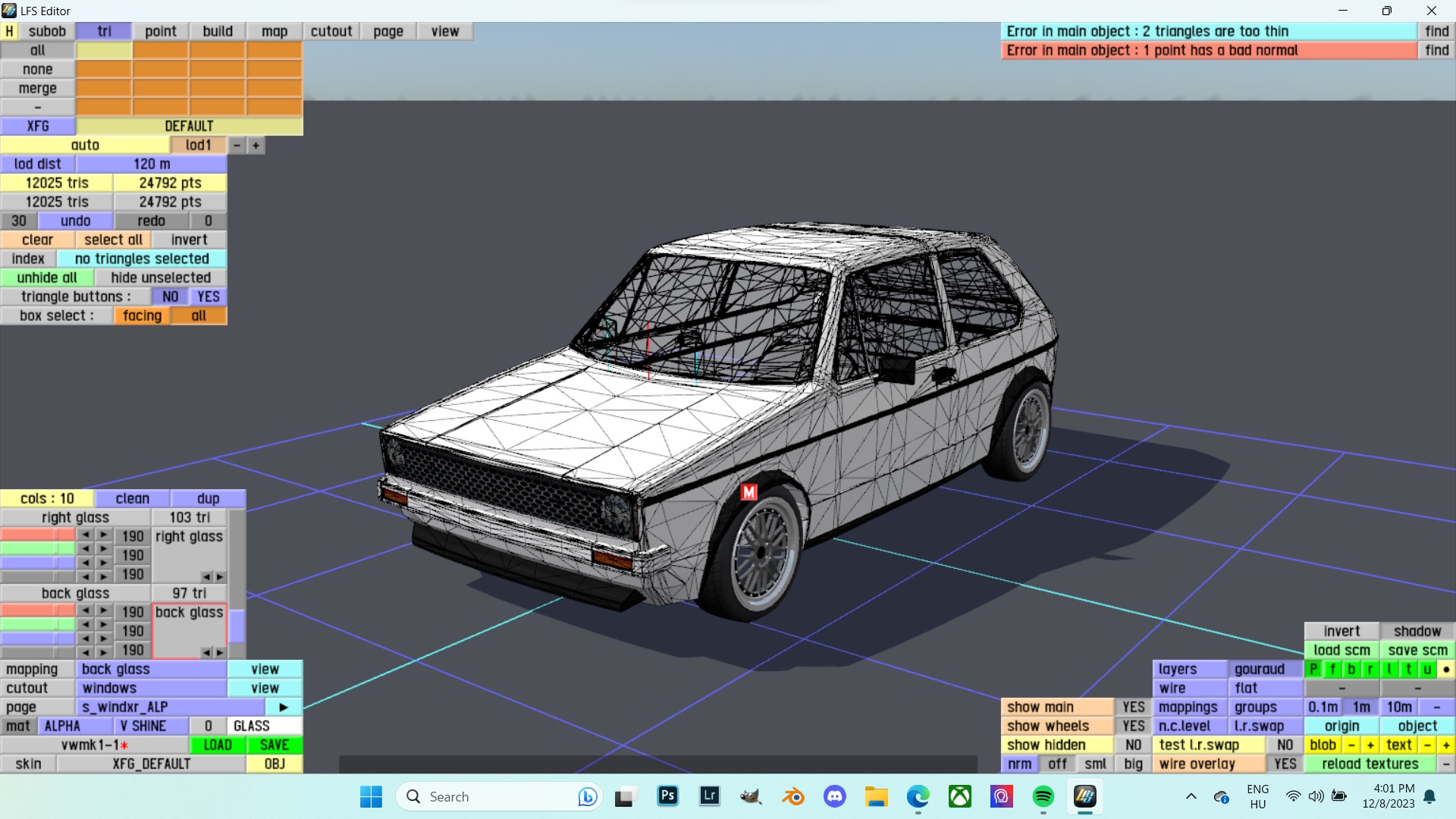
Task: Switch to the cutout tab
Action: click(331, 31)
